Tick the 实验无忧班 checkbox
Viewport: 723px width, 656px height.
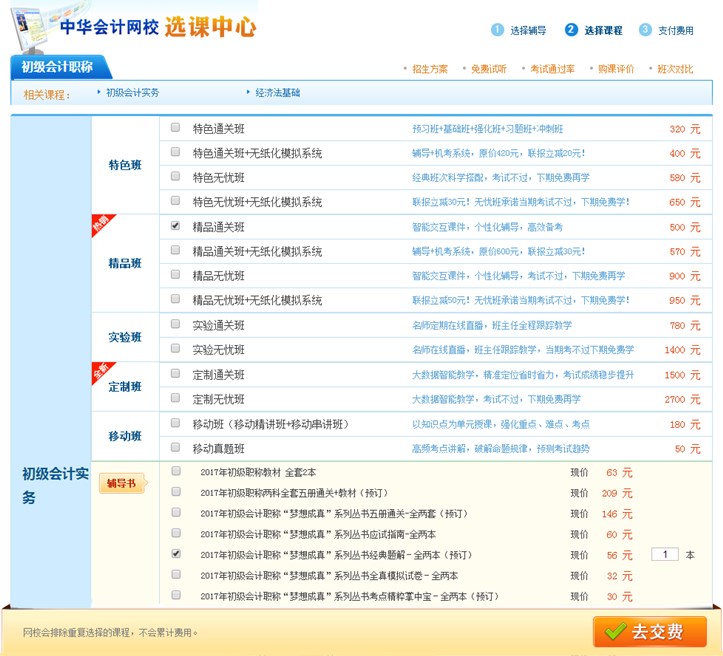(x=176, y=350)
